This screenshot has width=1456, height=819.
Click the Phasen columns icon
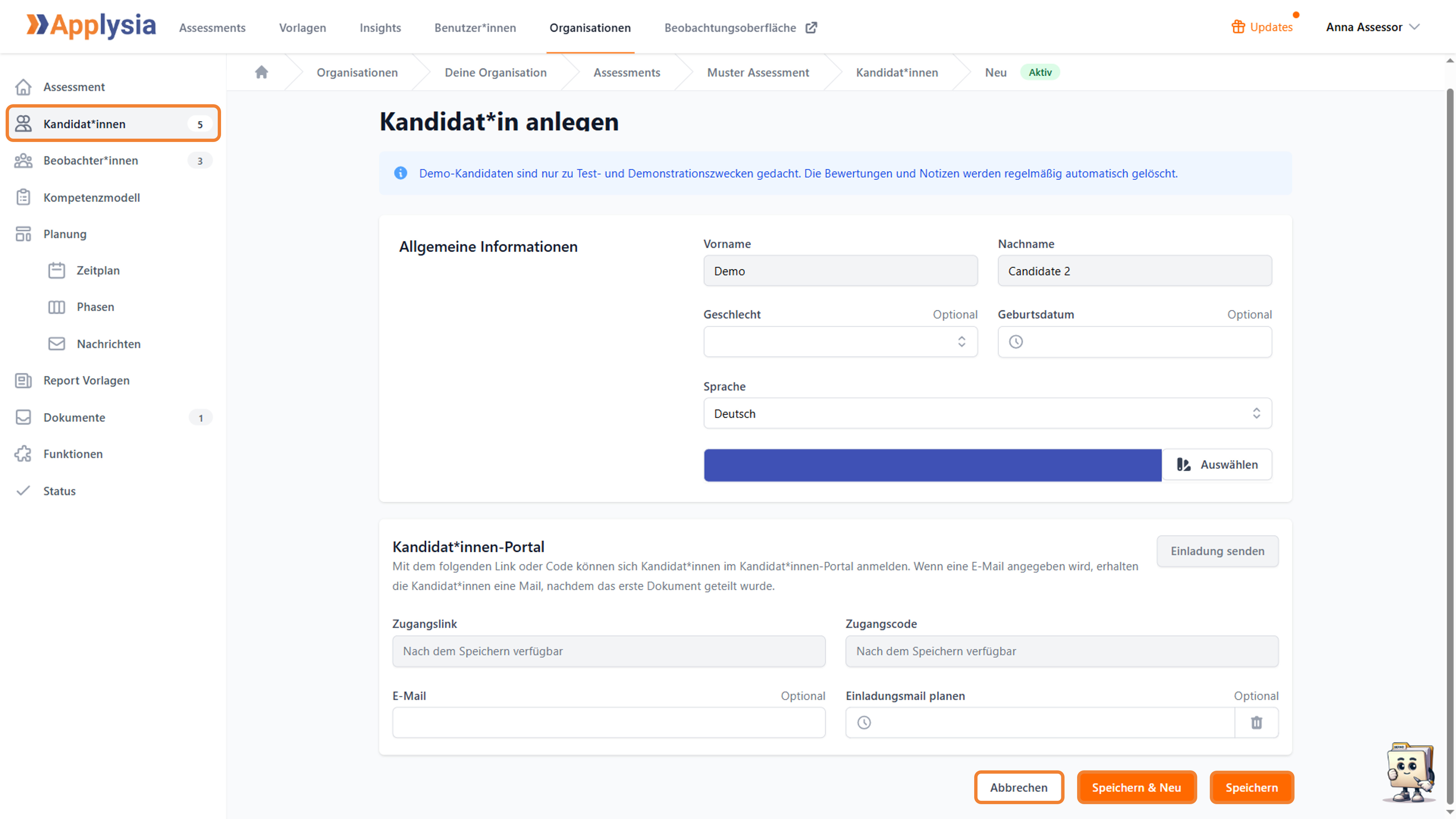(x=57, y=307)
